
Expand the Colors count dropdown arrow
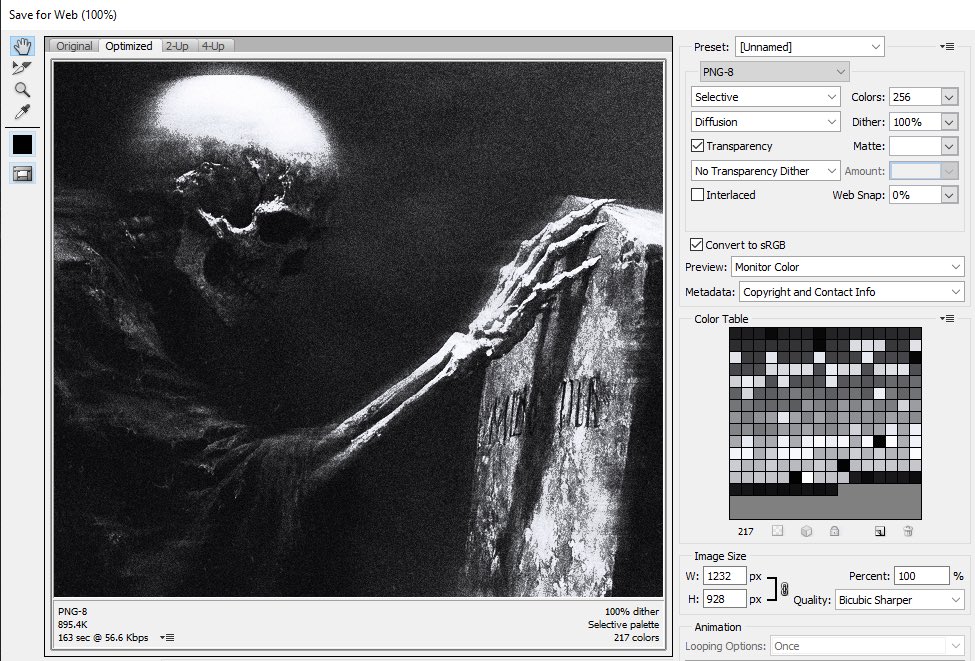point(949,97)
